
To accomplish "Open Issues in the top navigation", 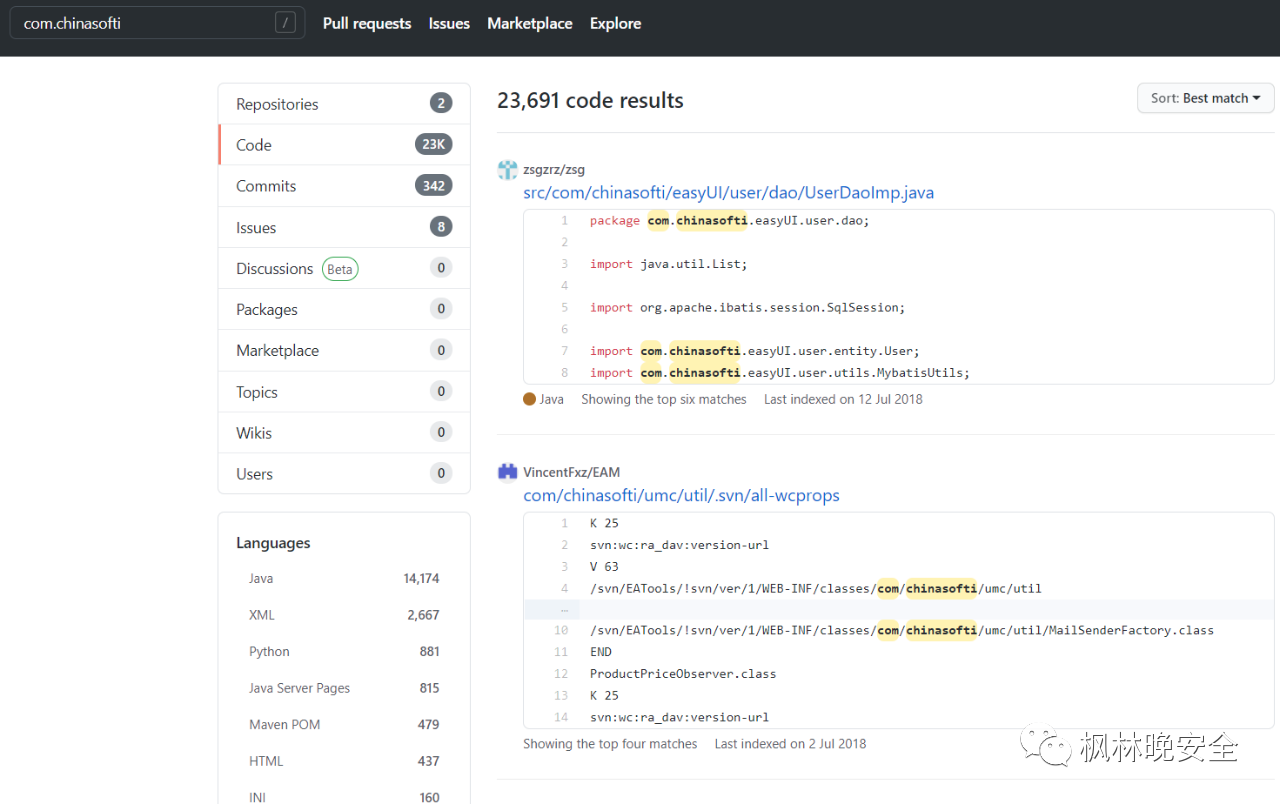I will (449, 23).
